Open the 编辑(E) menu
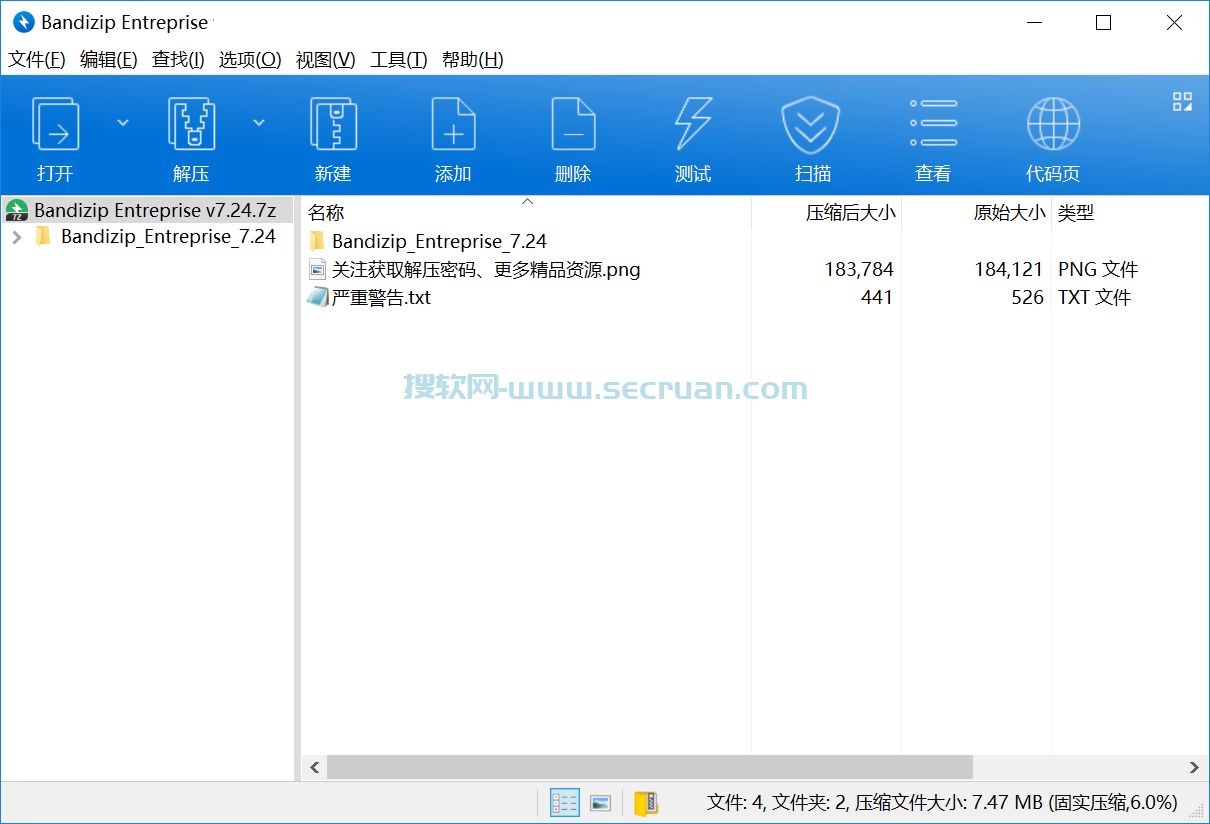 point(108,60)
